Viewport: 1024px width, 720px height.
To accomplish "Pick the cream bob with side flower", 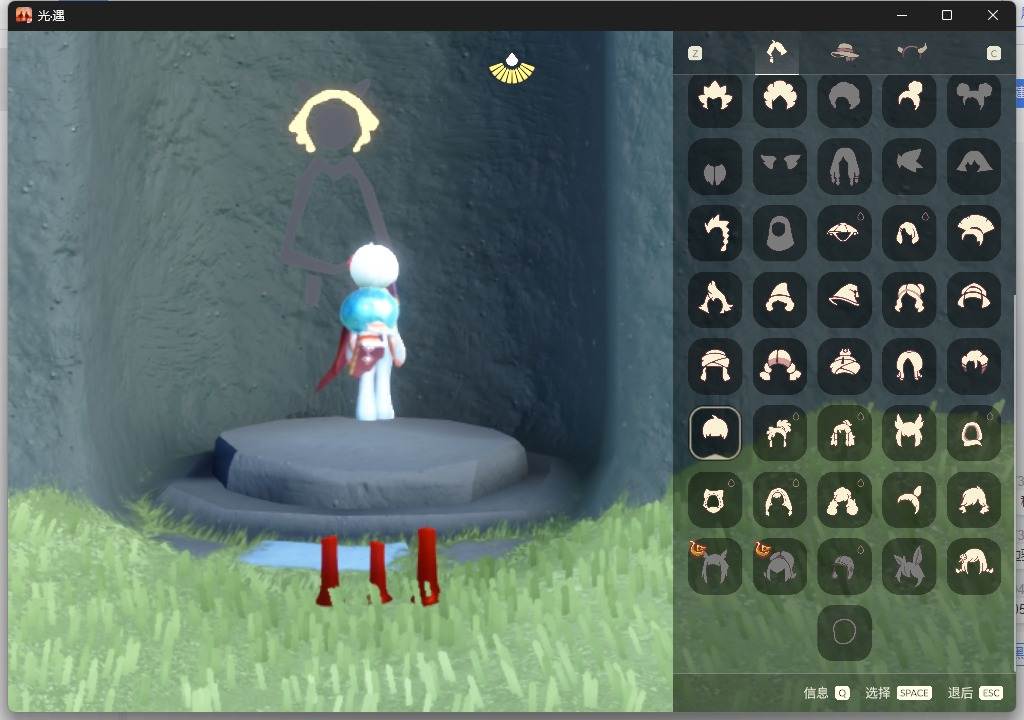I will tap(974, 566).
